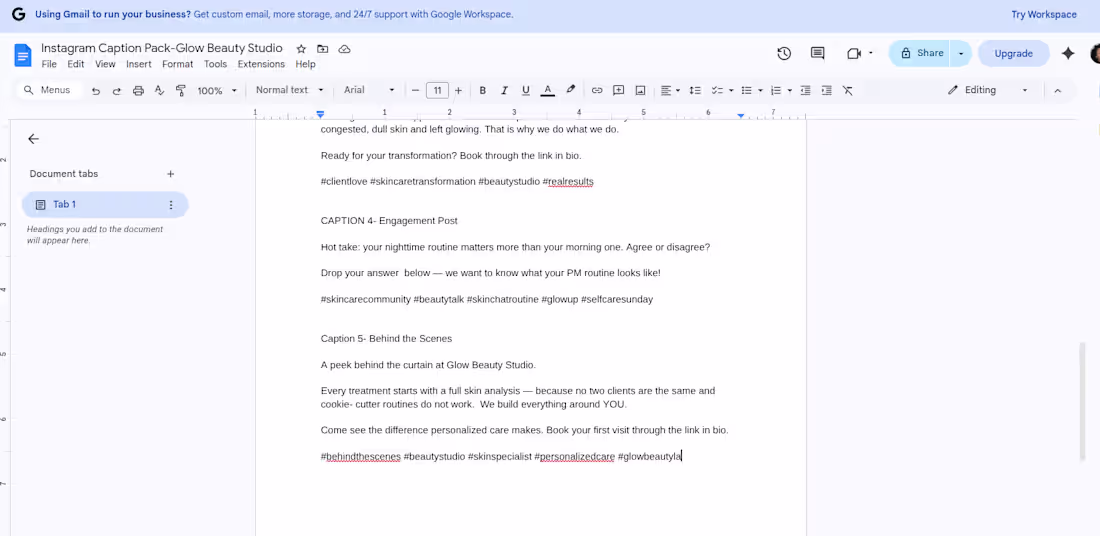The image size is (1100, 536).
Task: Open numbered list options arrow
Action: coord(790,91)
